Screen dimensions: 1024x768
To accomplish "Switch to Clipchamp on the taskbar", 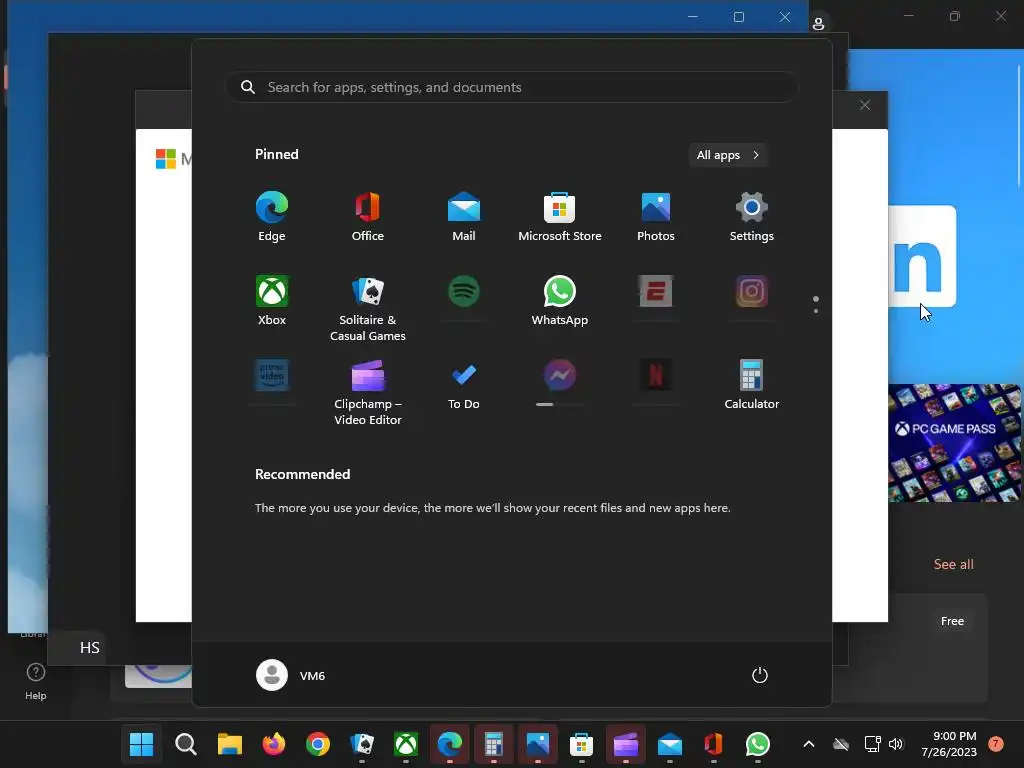I will [626, 744].
